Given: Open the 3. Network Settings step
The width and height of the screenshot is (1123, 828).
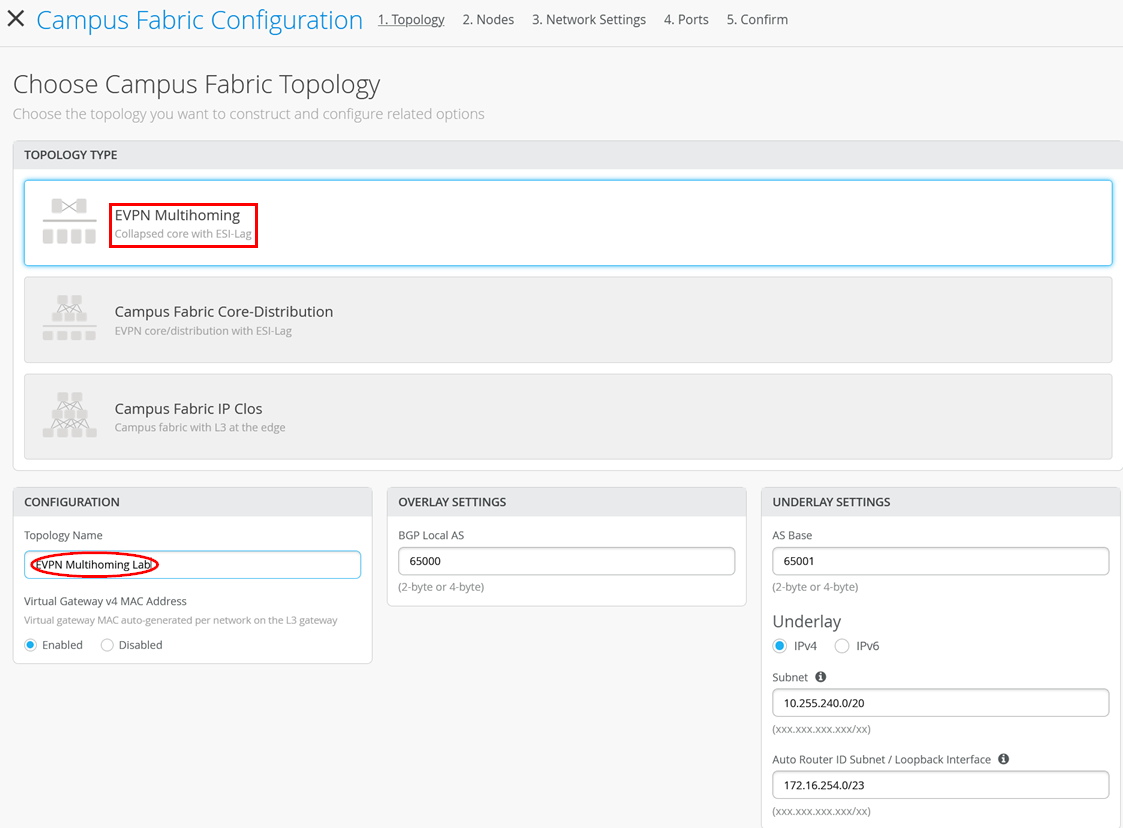Looking at the screenshot, I should [x=588, y=19].
